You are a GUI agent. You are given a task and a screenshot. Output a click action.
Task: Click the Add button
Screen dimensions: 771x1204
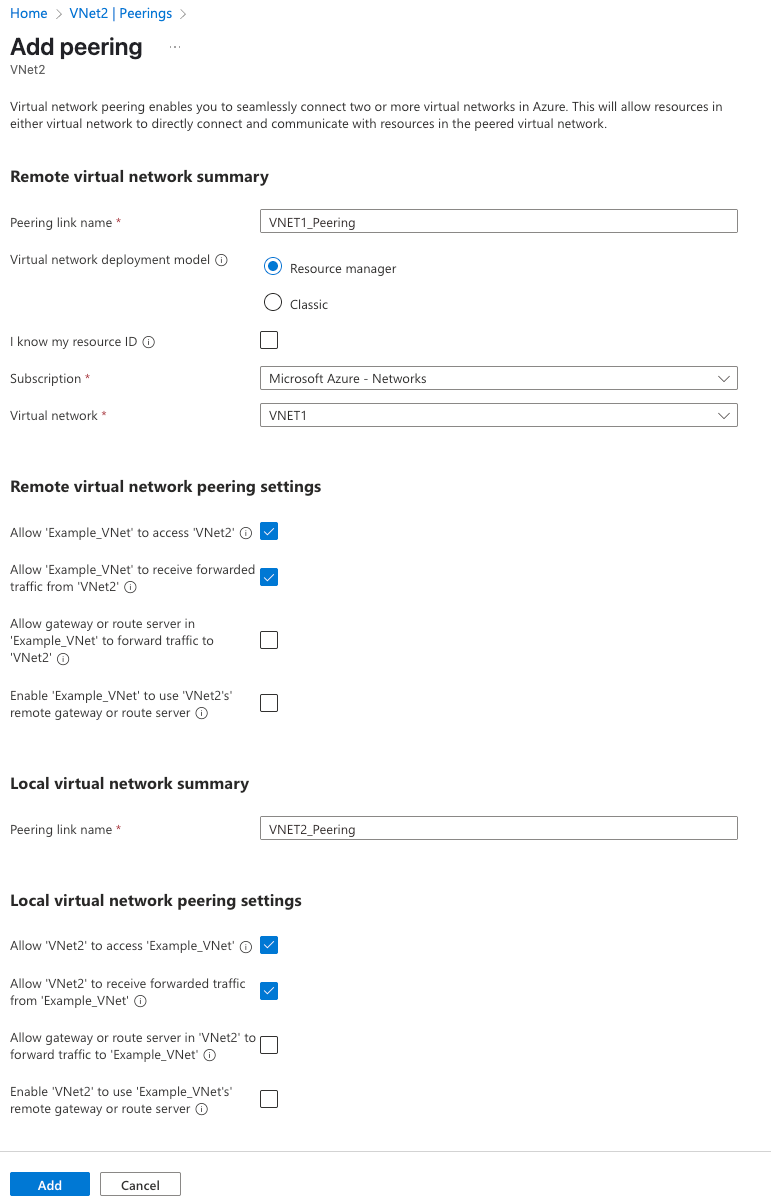(x=50, y=1185)
